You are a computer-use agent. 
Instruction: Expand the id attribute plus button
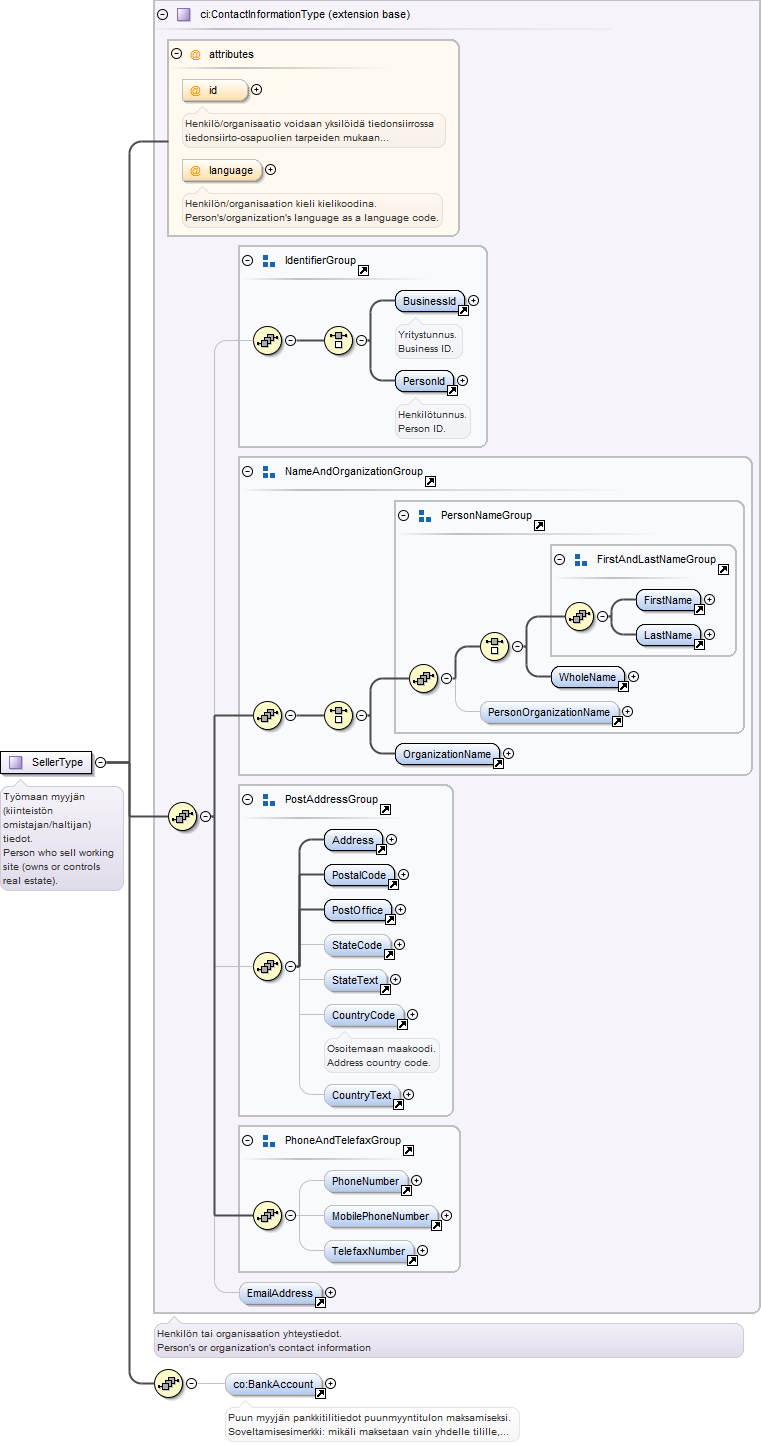click(257, 90)
